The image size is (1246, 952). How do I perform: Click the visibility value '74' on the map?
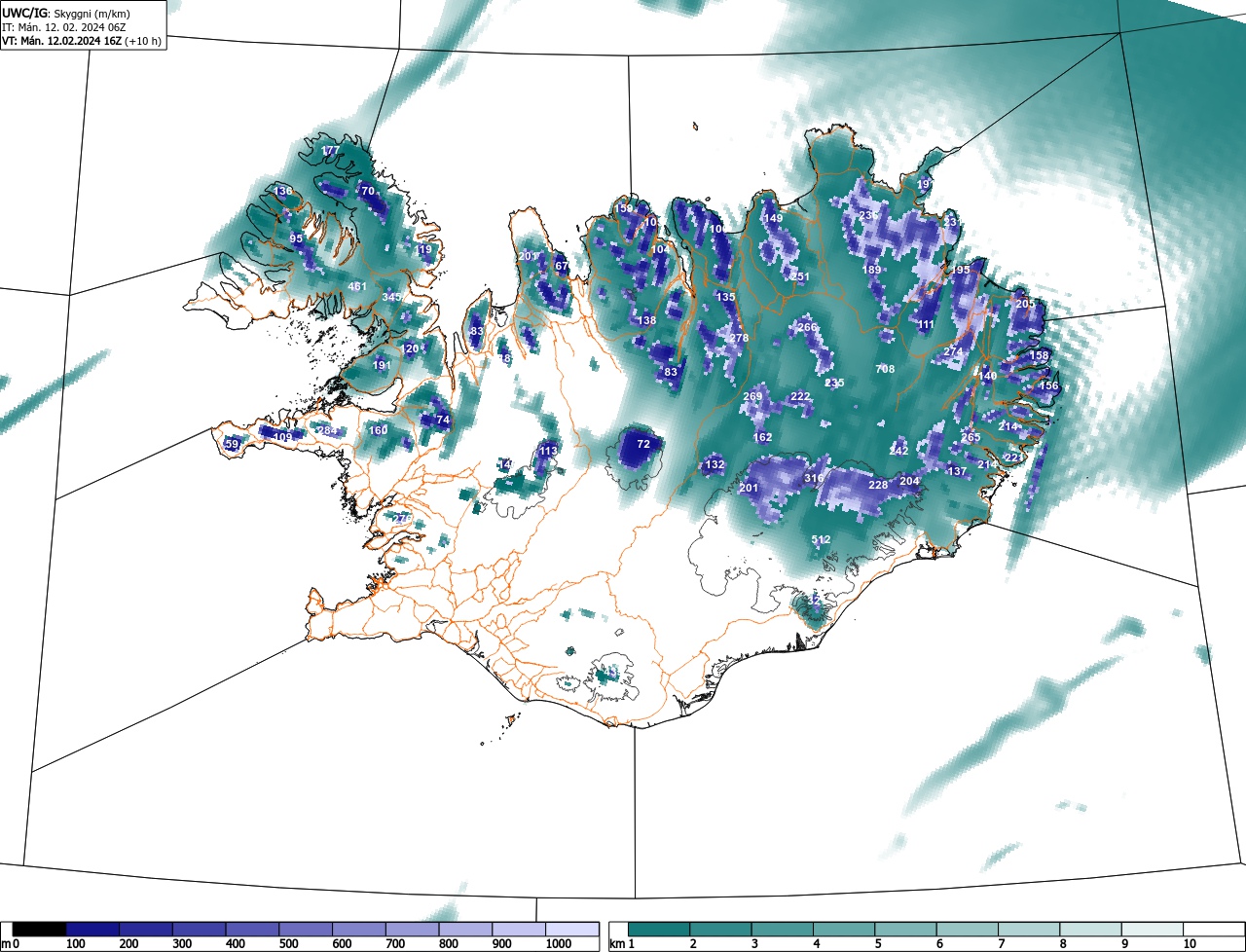443,420
